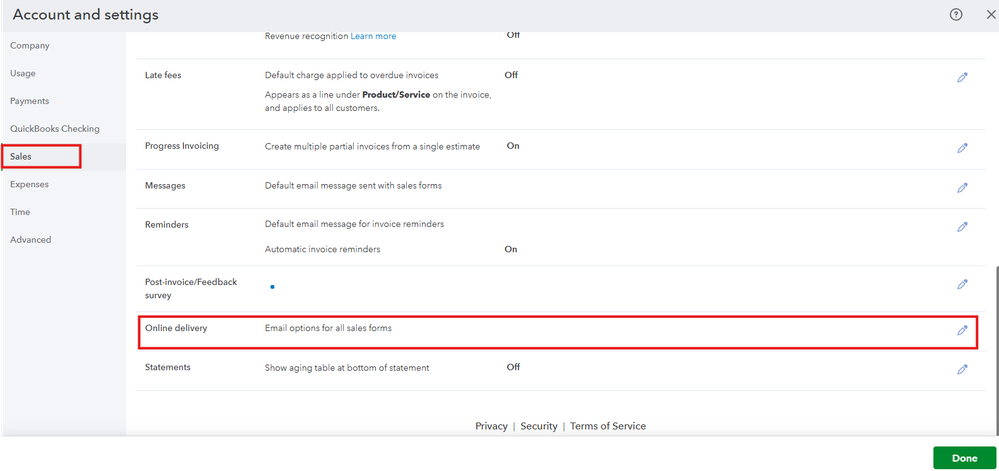Edit Progress Invoicing with pencil icon
Viewport: 999px width, 471px height.
pos(962,148)
